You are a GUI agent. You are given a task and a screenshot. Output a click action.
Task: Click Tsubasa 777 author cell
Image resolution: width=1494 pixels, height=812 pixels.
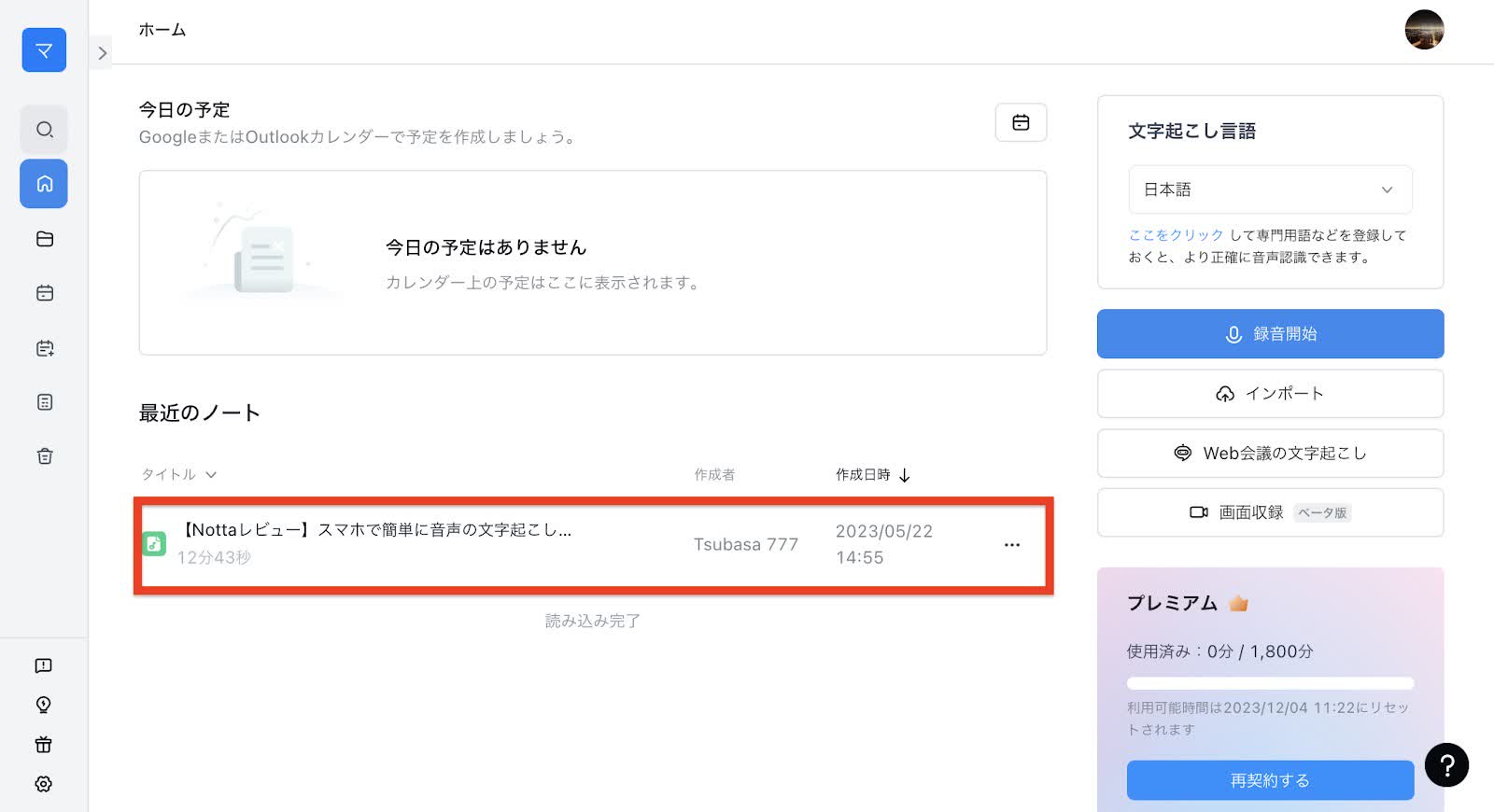[745, 544]
